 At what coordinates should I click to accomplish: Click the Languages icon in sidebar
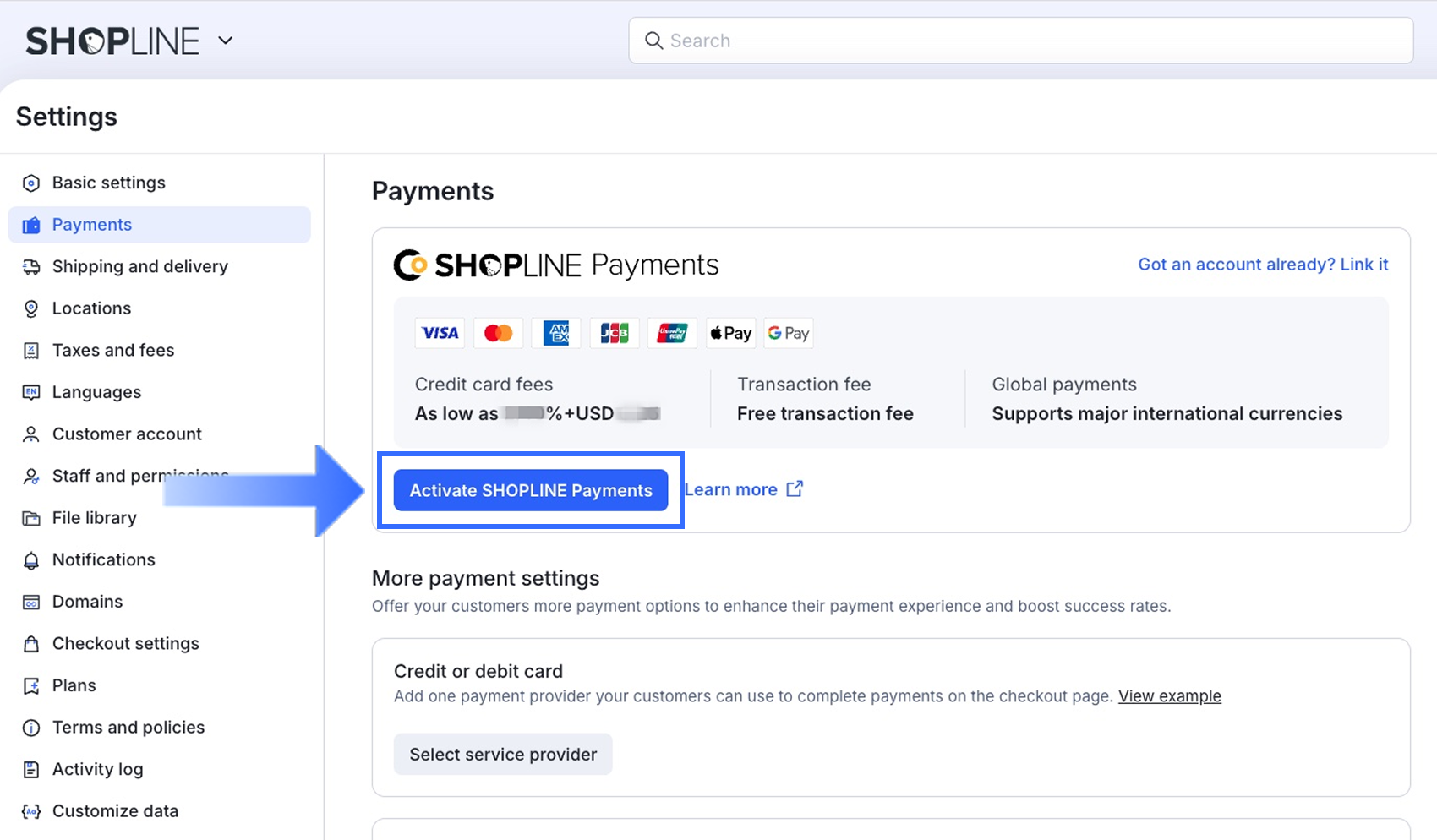31,392
